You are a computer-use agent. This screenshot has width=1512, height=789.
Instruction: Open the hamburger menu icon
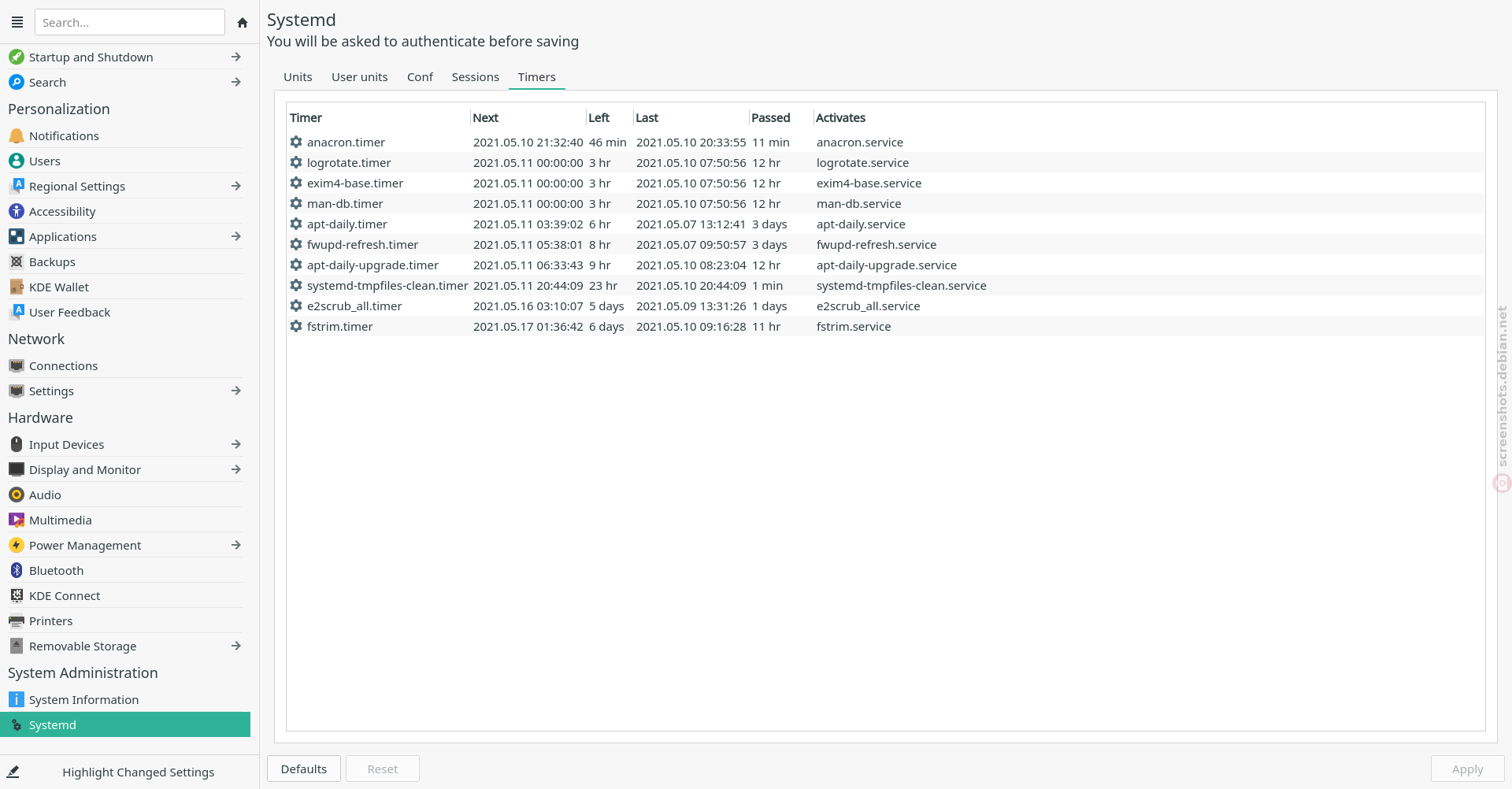point(17,22)
